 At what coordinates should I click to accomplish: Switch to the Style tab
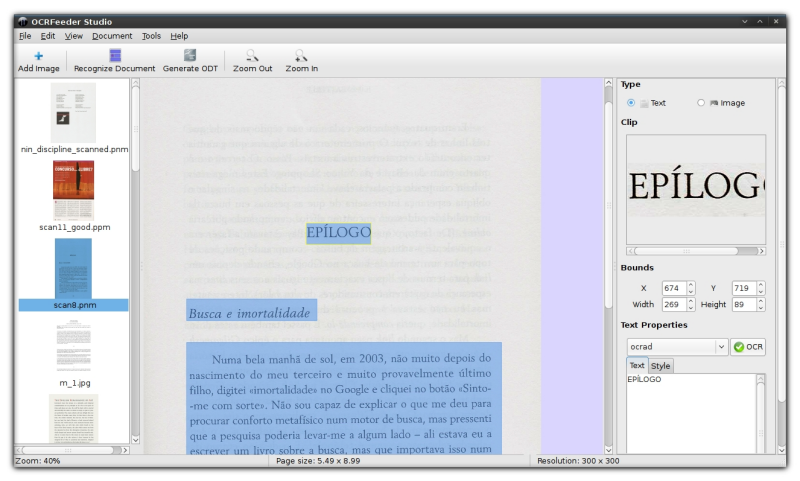pyautogui.click(x=660, y=366)
